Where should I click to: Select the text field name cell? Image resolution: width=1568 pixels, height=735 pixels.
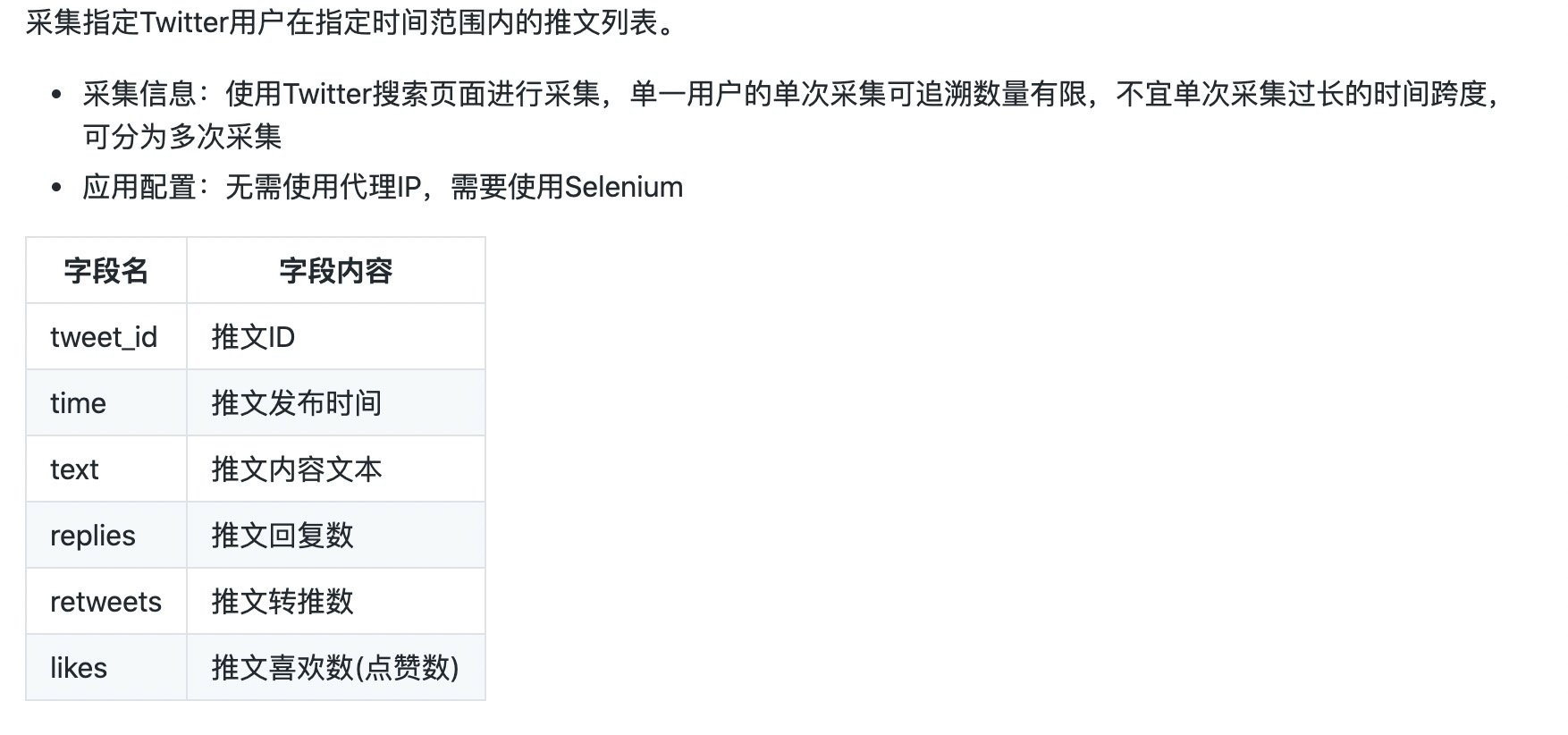tap(74, 469)
